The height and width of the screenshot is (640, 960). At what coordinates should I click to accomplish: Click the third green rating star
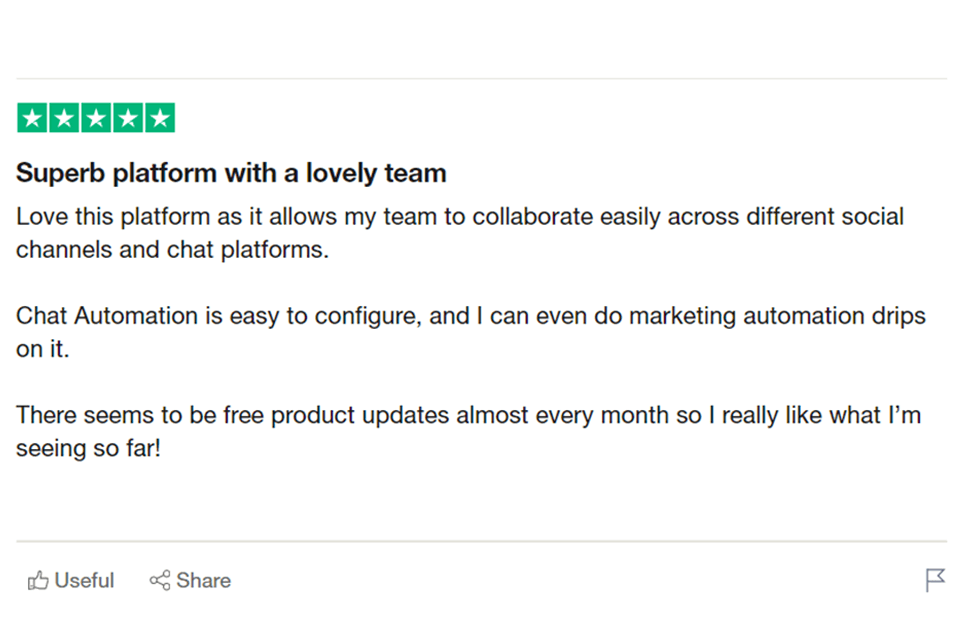click(x=96, y=118)
